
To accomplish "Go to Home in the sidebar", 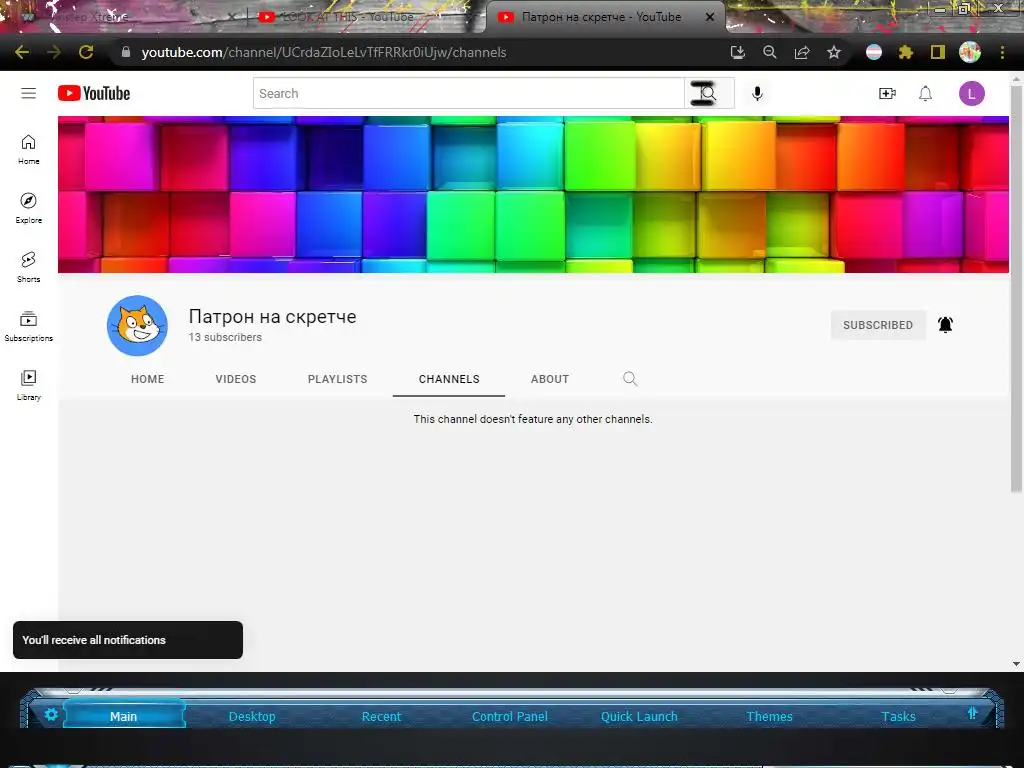I will (28, 150).
